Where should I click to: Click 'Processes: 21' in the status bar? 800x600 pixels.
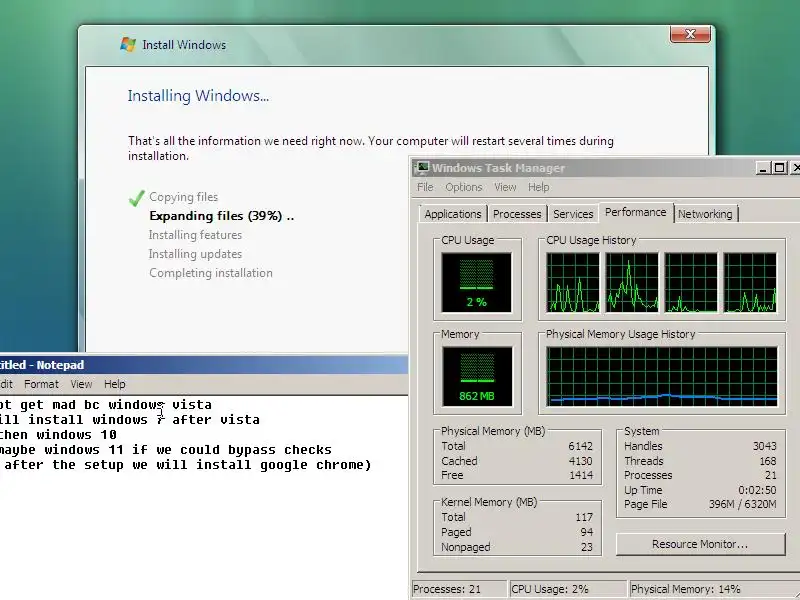[x=447, y=589]
